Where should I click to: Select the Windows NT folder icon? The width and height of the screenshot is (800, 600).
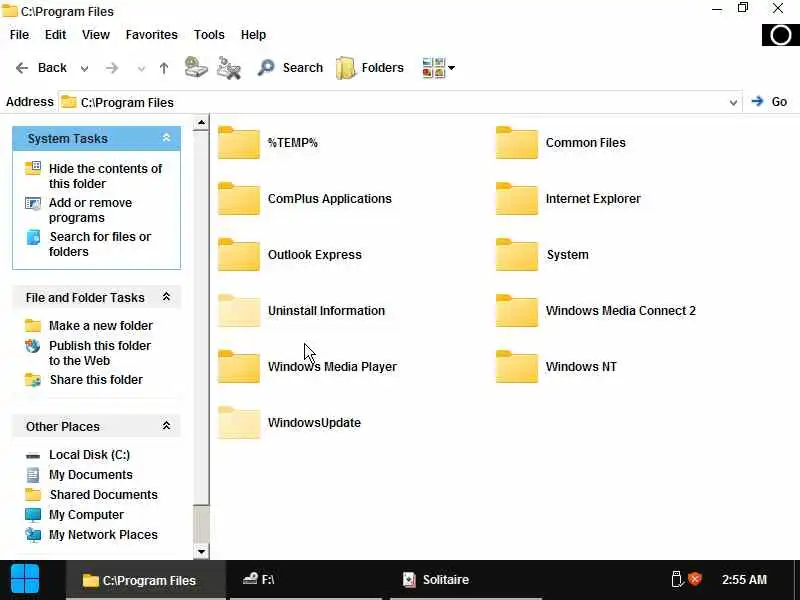[x=516, y=367]
